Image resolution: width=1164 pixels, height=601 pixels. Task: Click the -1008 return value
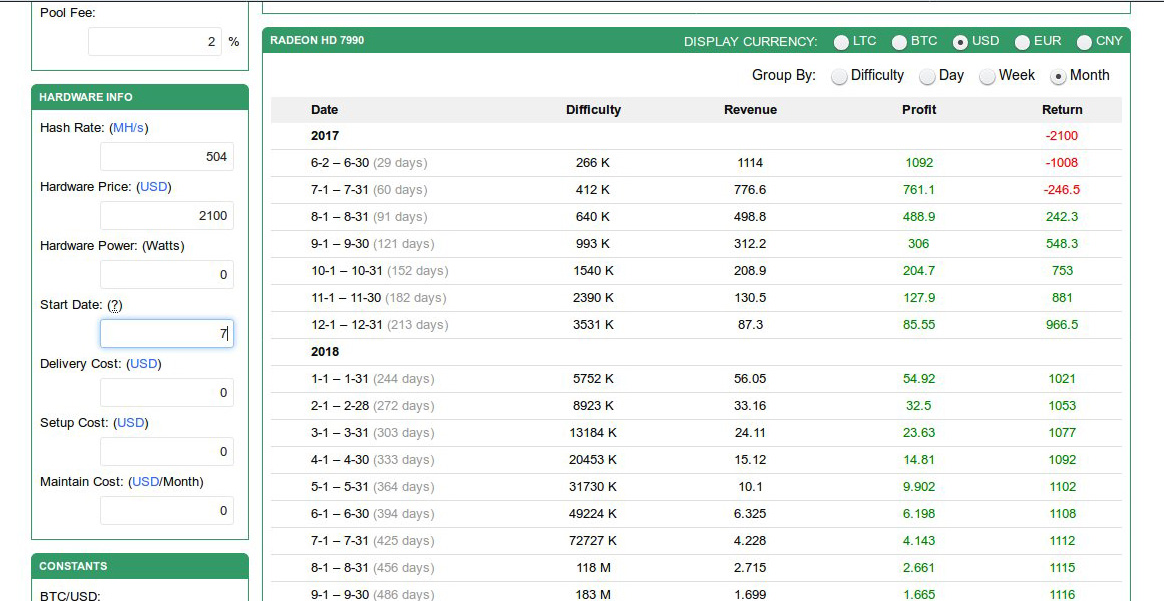tap(1062, 162)
